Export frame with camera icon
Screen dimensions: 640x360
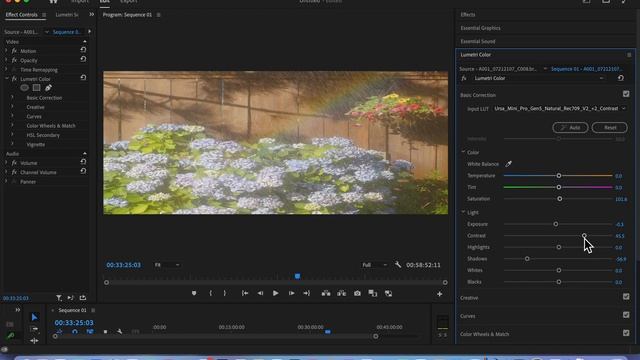357,293
